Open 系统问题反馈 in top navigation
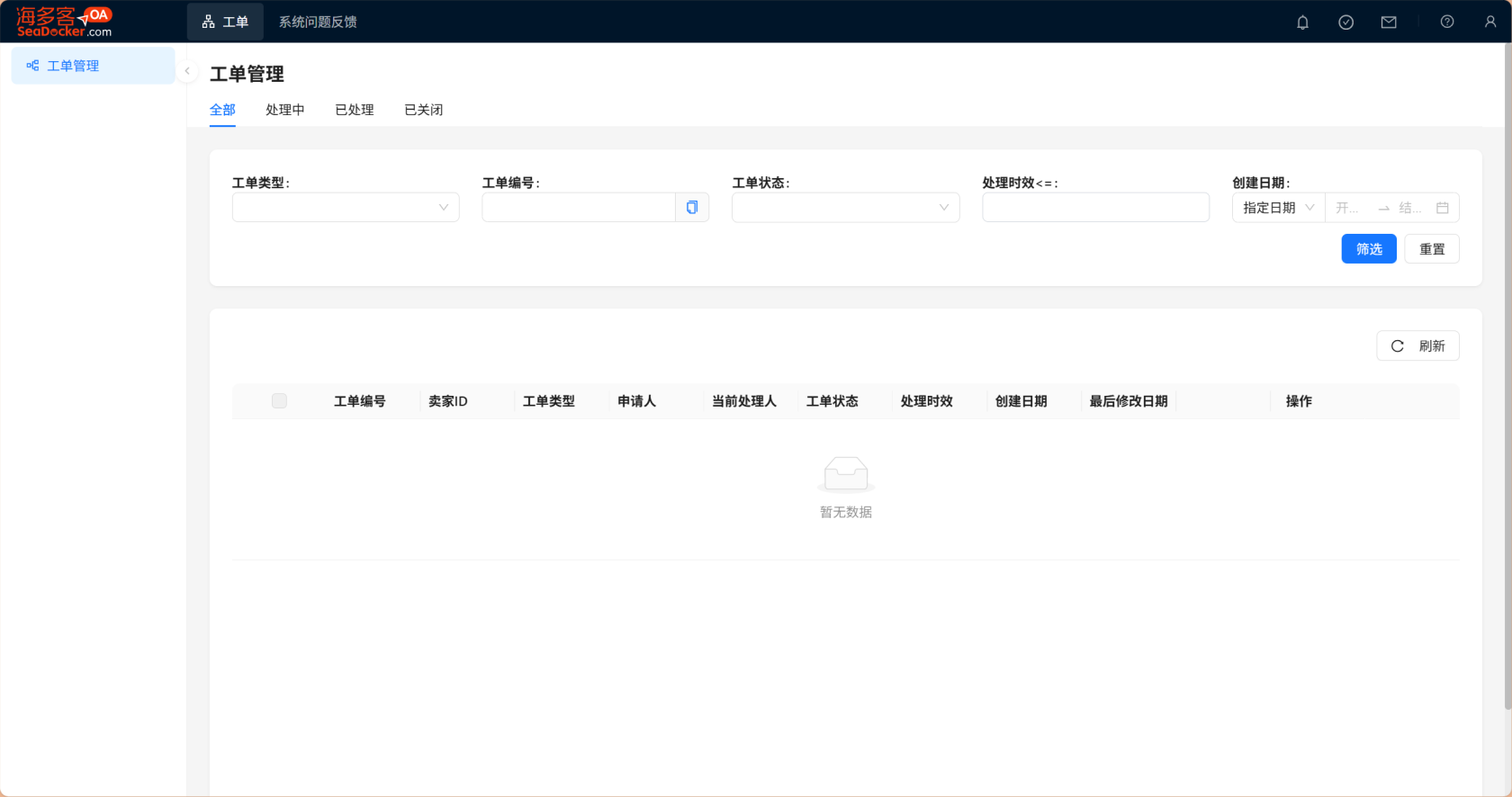This screenshot has width=1512, height=797. [x=318, y=22]
